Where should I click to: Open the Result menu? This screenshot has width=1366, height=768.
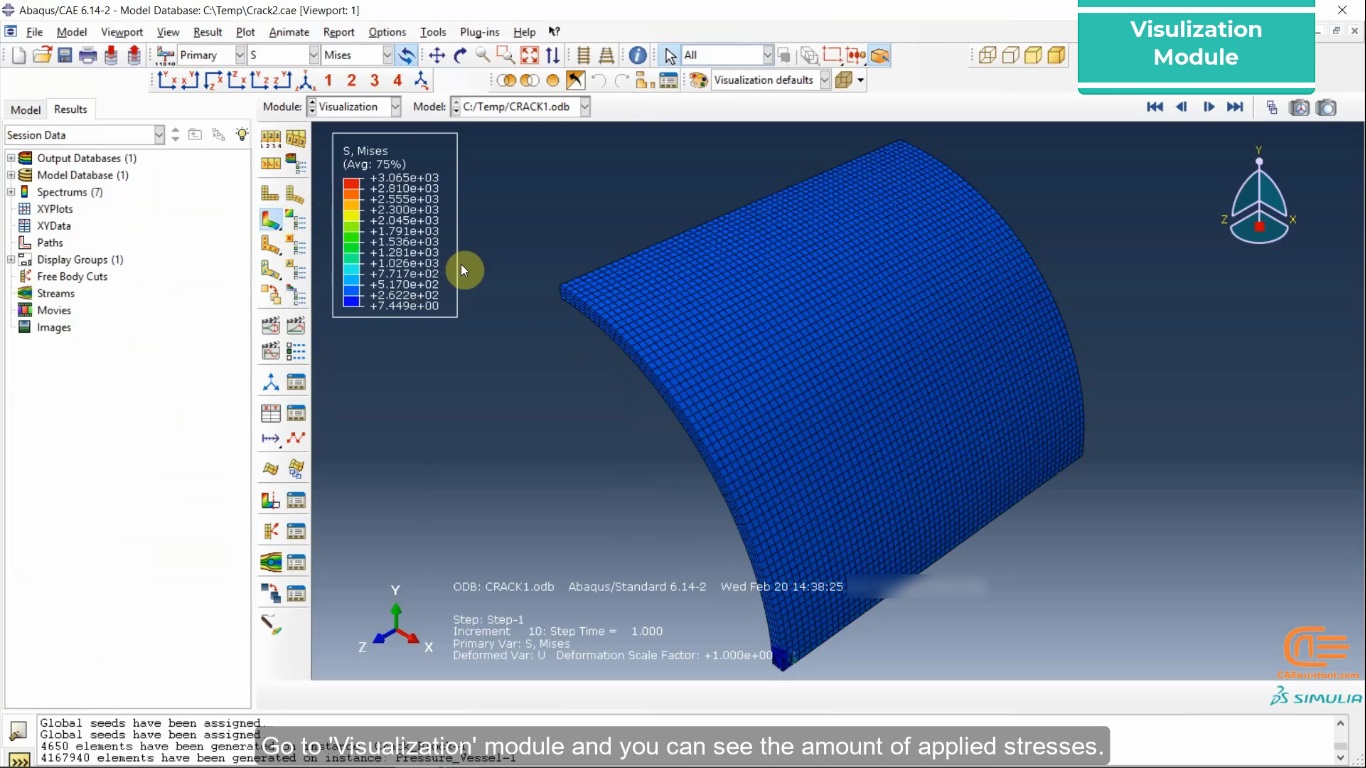pyautogui.click(x=207, y=32)
